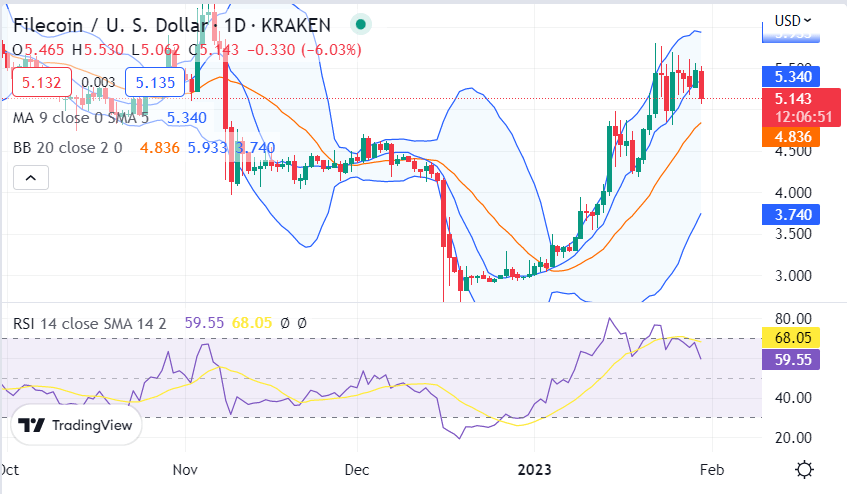Click the green market status dot
847x494 pixels.
tap(361, 24)
